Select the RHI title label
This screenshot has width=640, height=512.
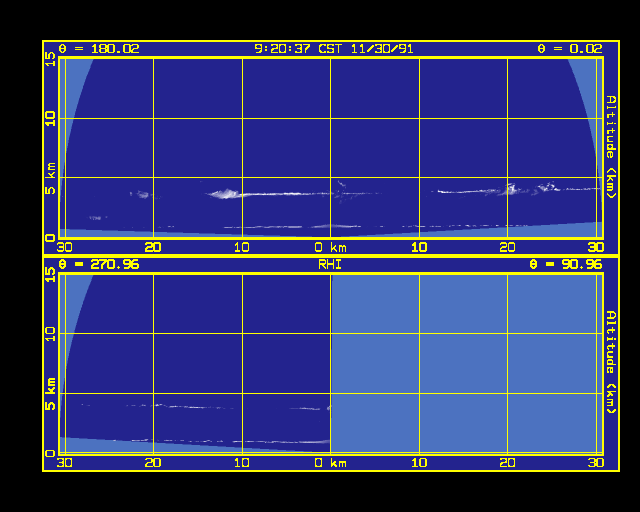(330, 265)
